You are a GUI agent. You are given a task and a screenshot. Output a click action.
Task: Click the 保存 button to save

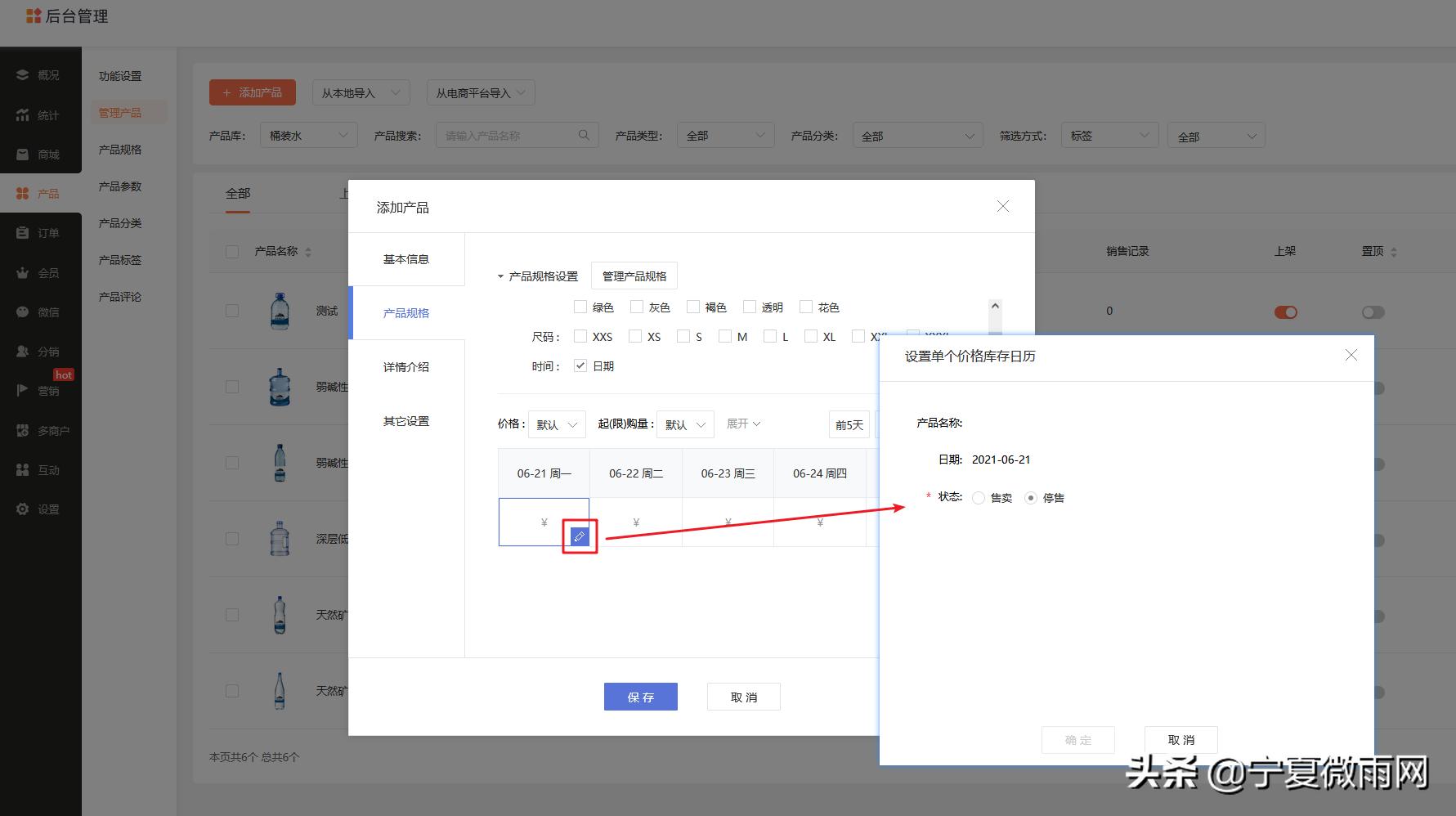click(640, 697)
